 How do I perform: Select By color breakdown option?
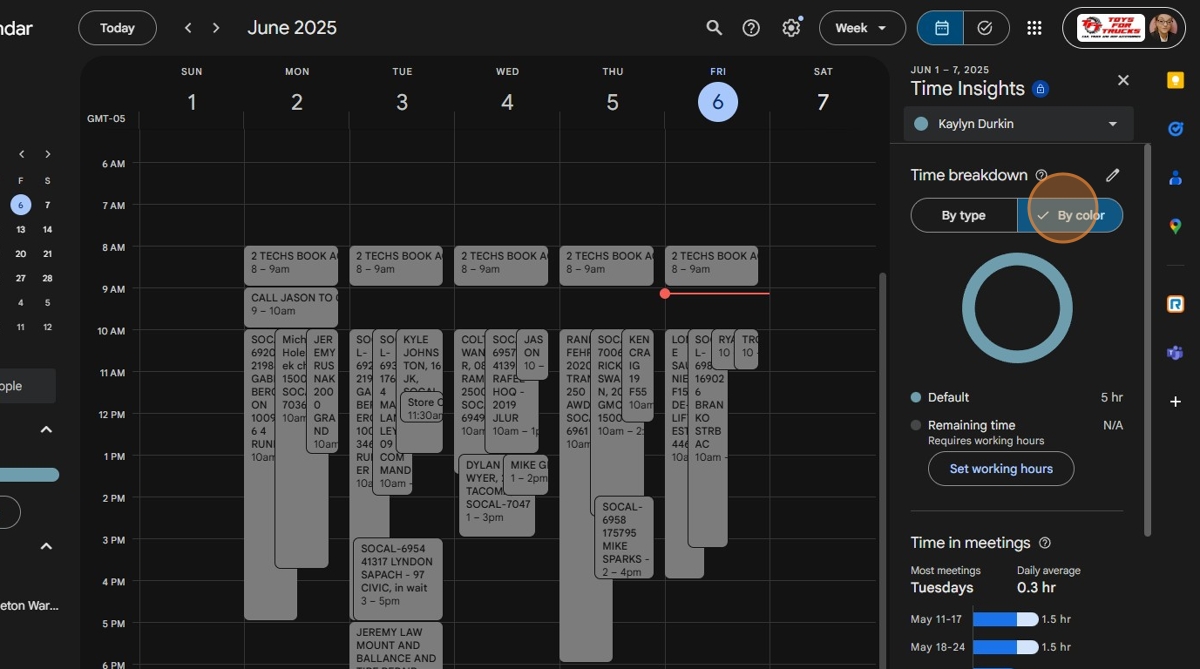pyautogui.click(x=1070, y=215)
